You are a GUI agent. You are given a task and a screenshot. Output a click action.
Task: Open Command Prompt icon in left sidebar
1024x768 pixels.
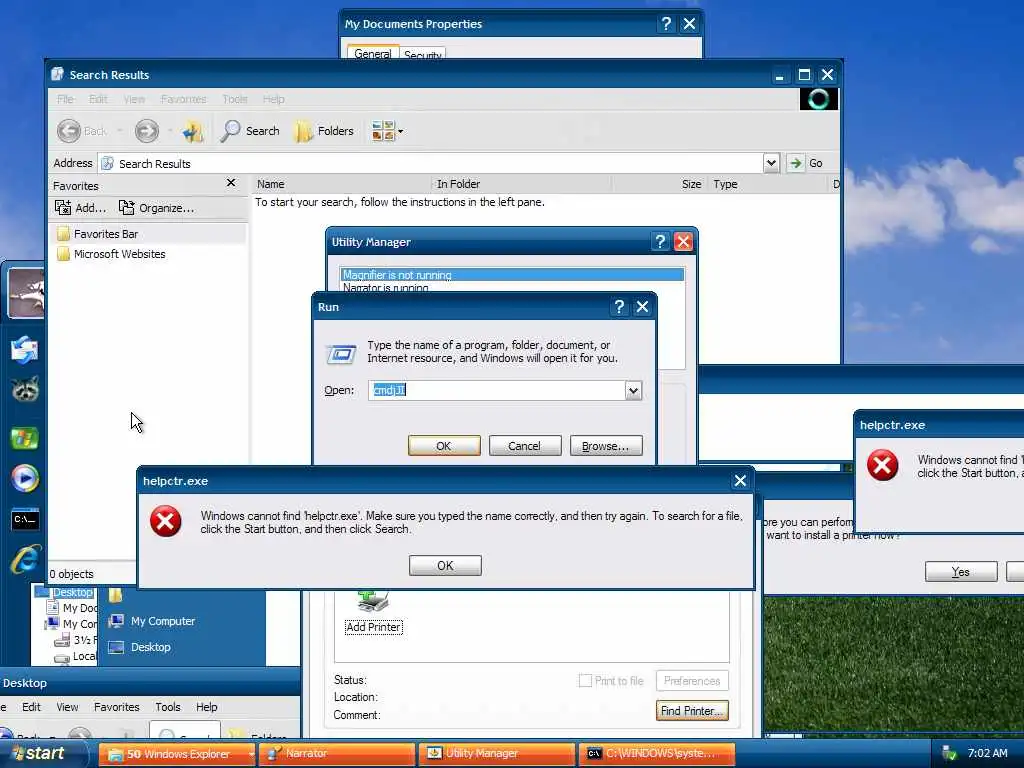click(25, 519)
